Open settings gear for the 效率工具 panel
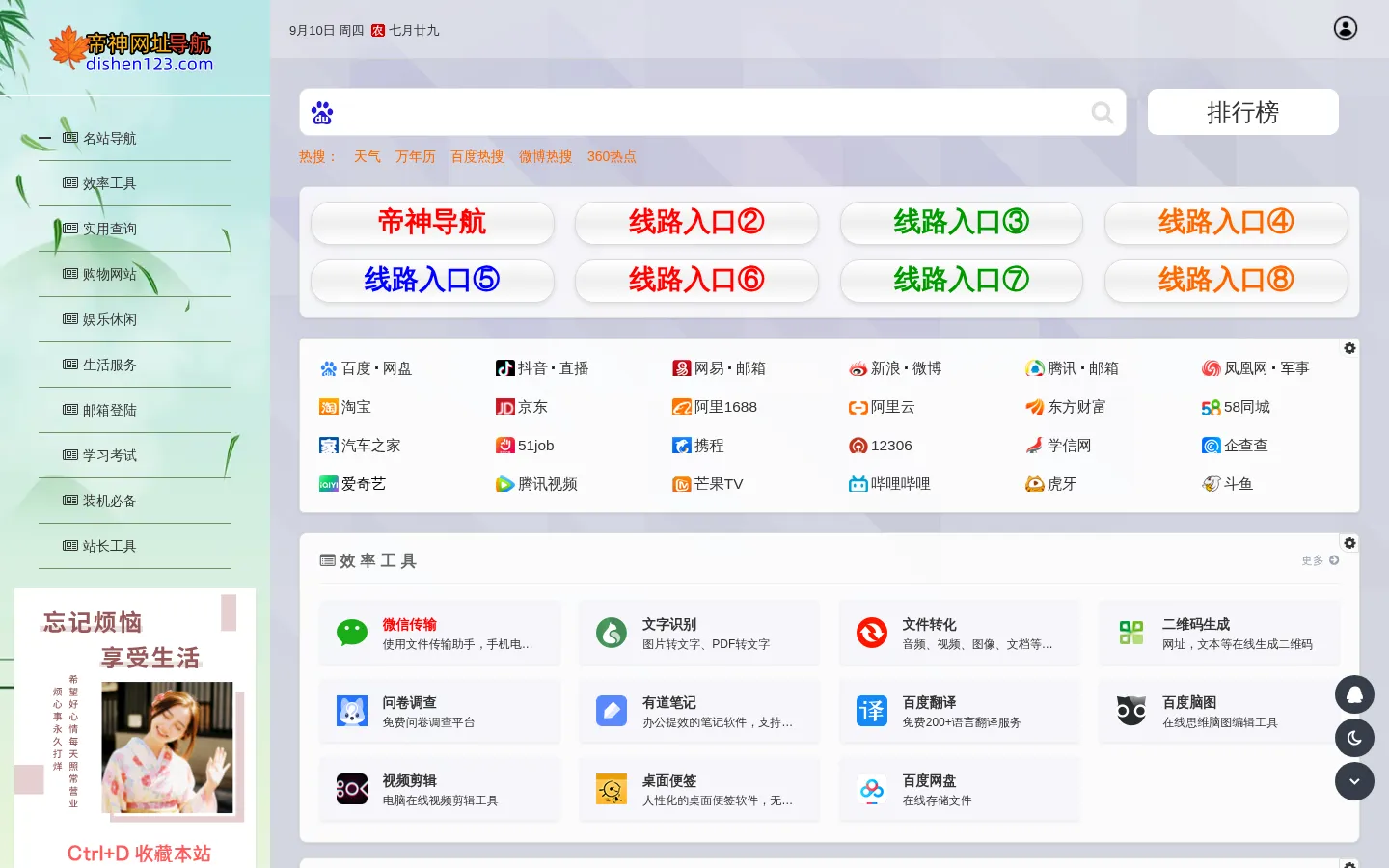Viewport: 1389px width, 868px height. point(1349,543)
